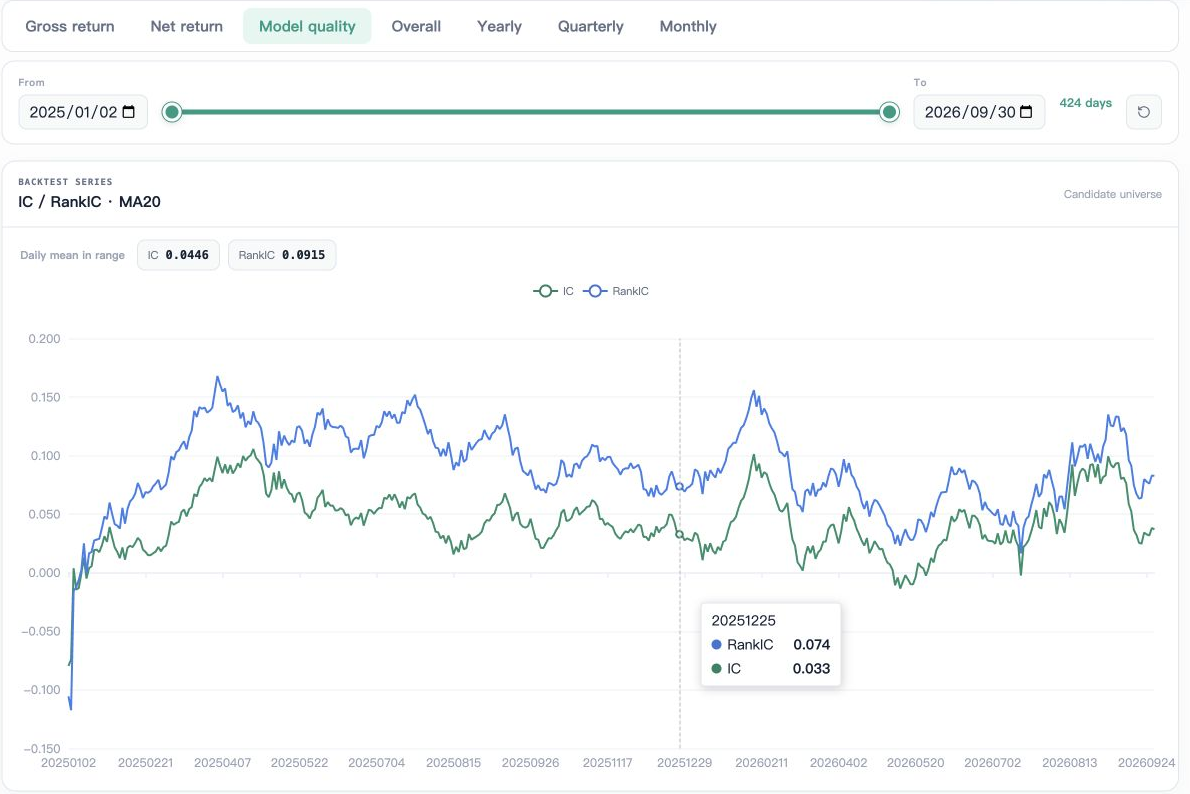Open the Overall tab

point(416,27)
